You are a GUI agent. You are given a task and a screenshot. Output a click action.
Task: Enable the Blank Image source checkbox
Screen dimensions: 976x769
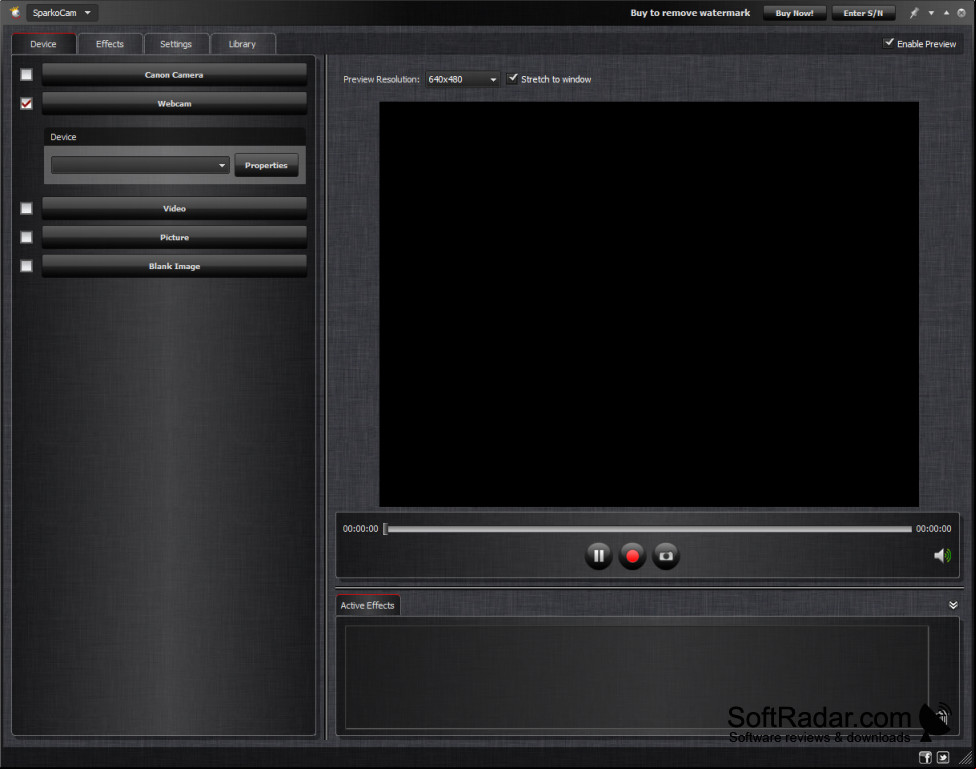(26, 266)
